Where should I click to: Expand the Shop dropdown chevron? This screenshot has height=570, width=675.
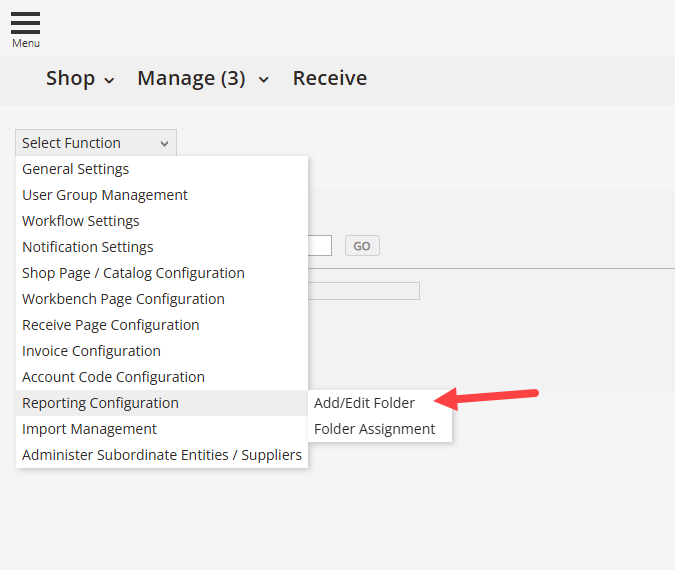click(x=109, y=80)
